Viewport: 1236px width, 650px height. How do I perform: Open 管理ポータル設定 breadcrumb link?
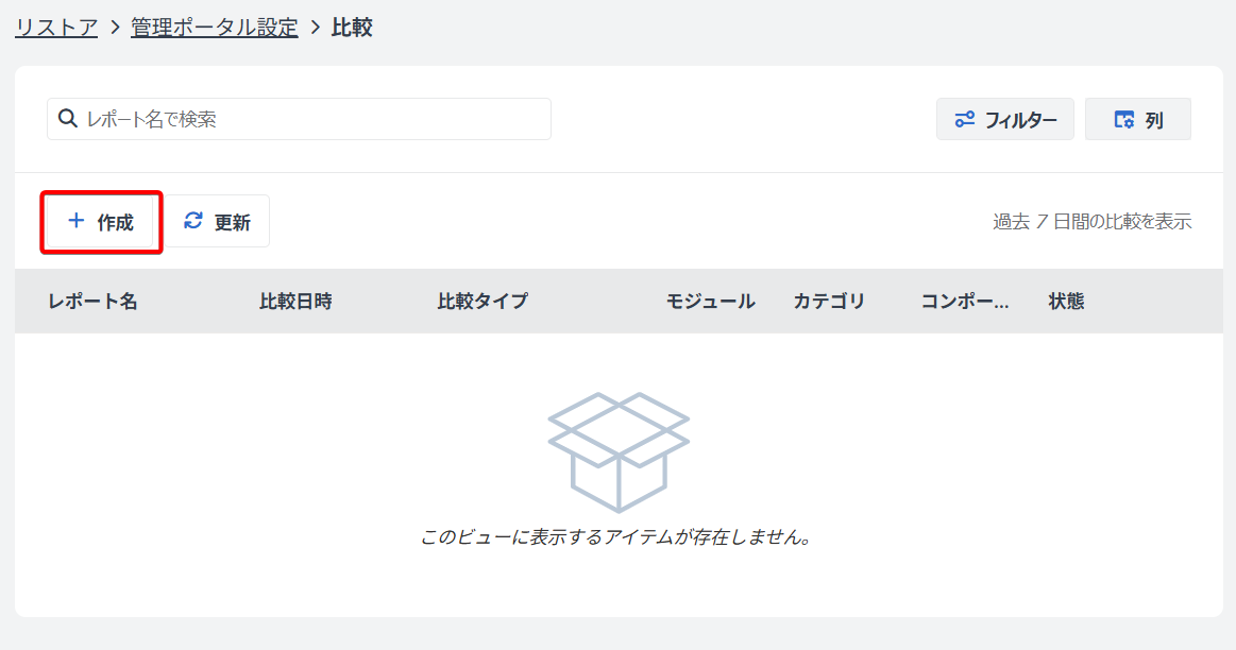[x=214, y=27]
